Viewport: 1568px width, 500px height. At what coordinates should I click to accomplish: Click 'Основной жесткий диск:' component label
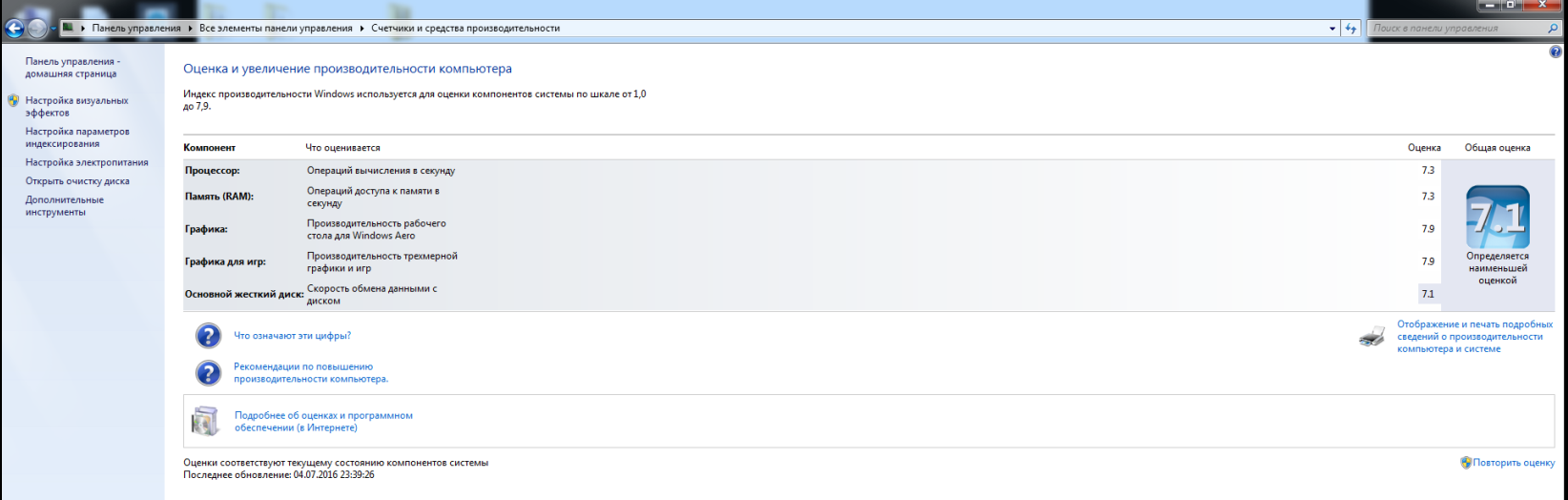pos(244,294)
